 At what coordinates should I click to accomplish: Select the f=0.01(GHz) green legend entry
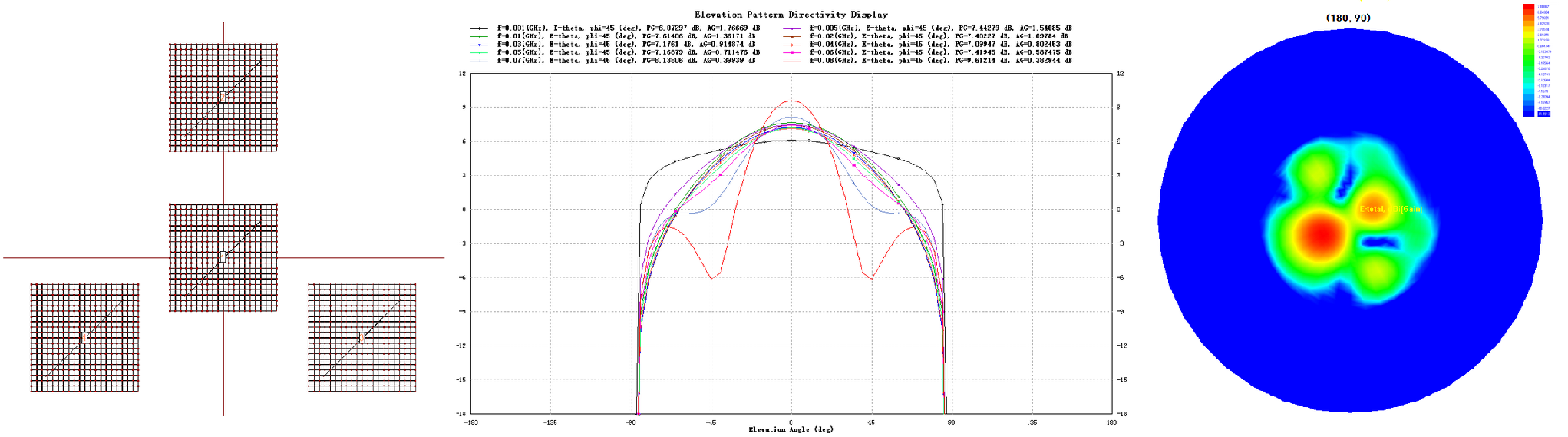coord(612,36)
